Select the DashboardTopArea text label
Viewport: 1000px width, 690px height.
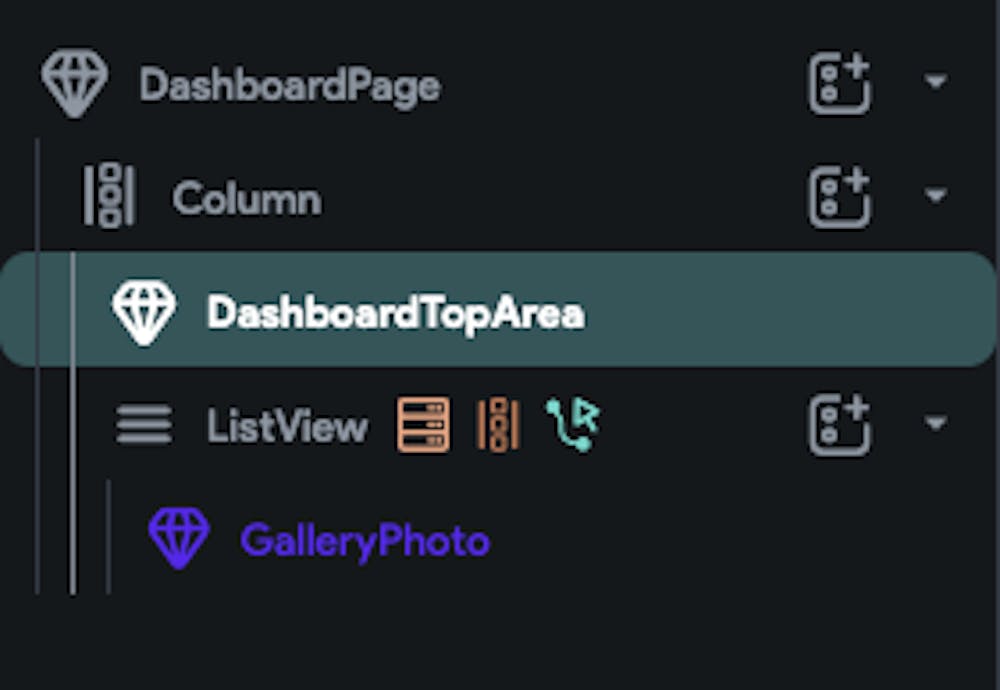395,313
